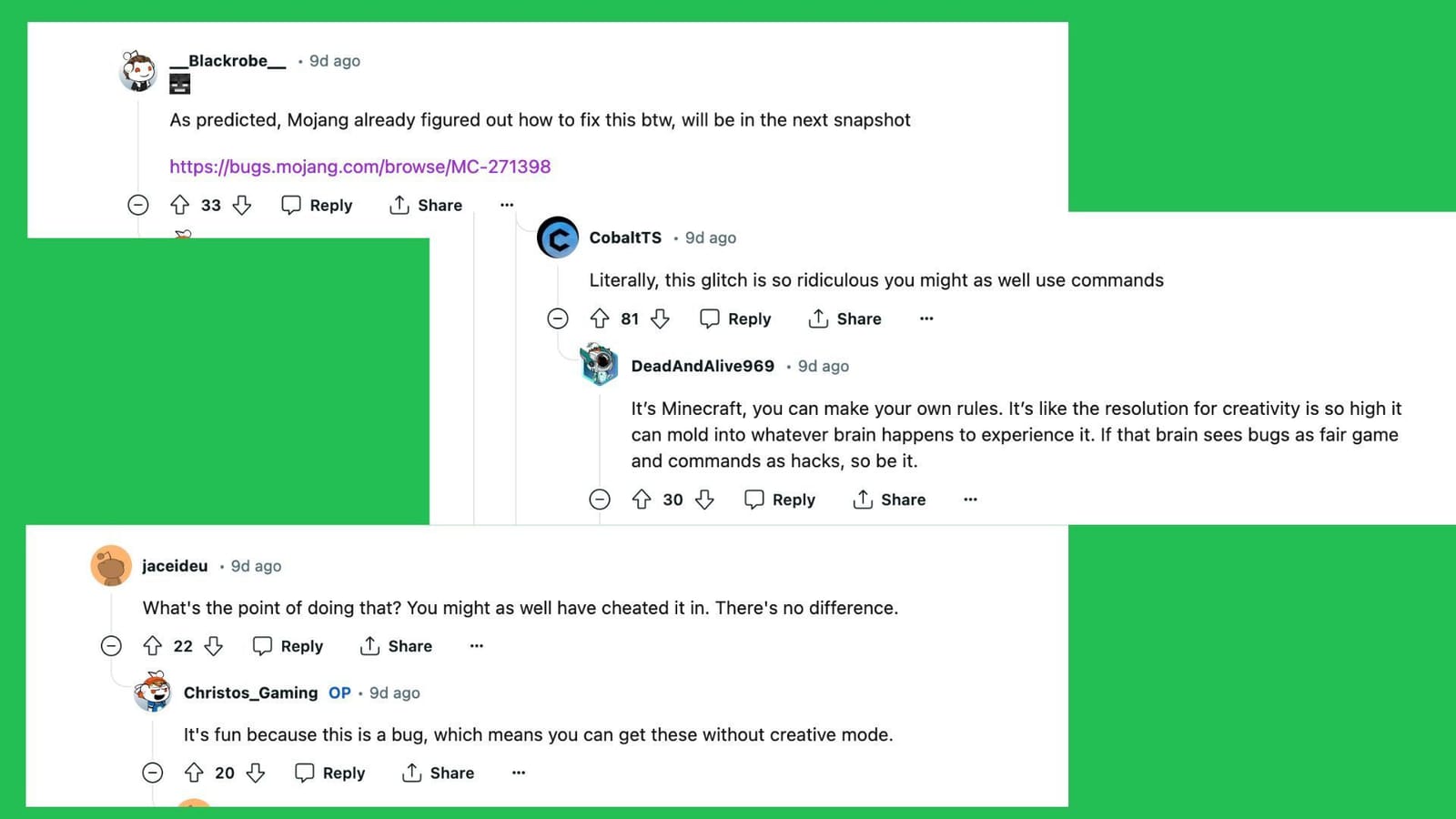Collapse Christos_Gaming's reply thread

click(153, 773)
